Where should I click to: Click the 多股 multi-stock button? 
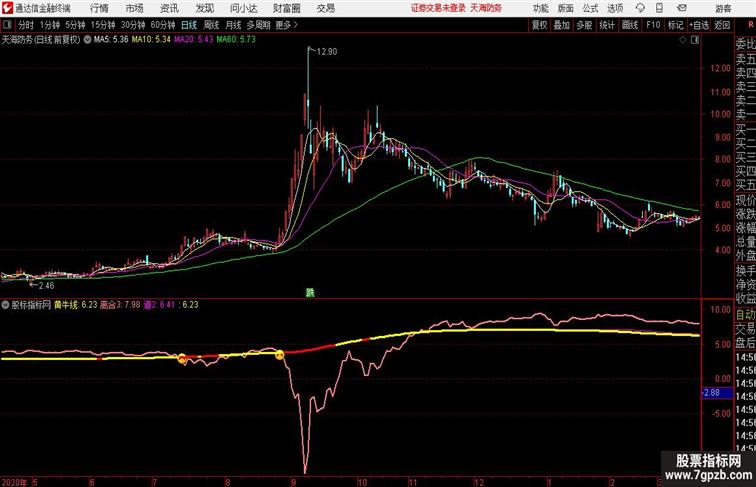[x=584, y=25]
